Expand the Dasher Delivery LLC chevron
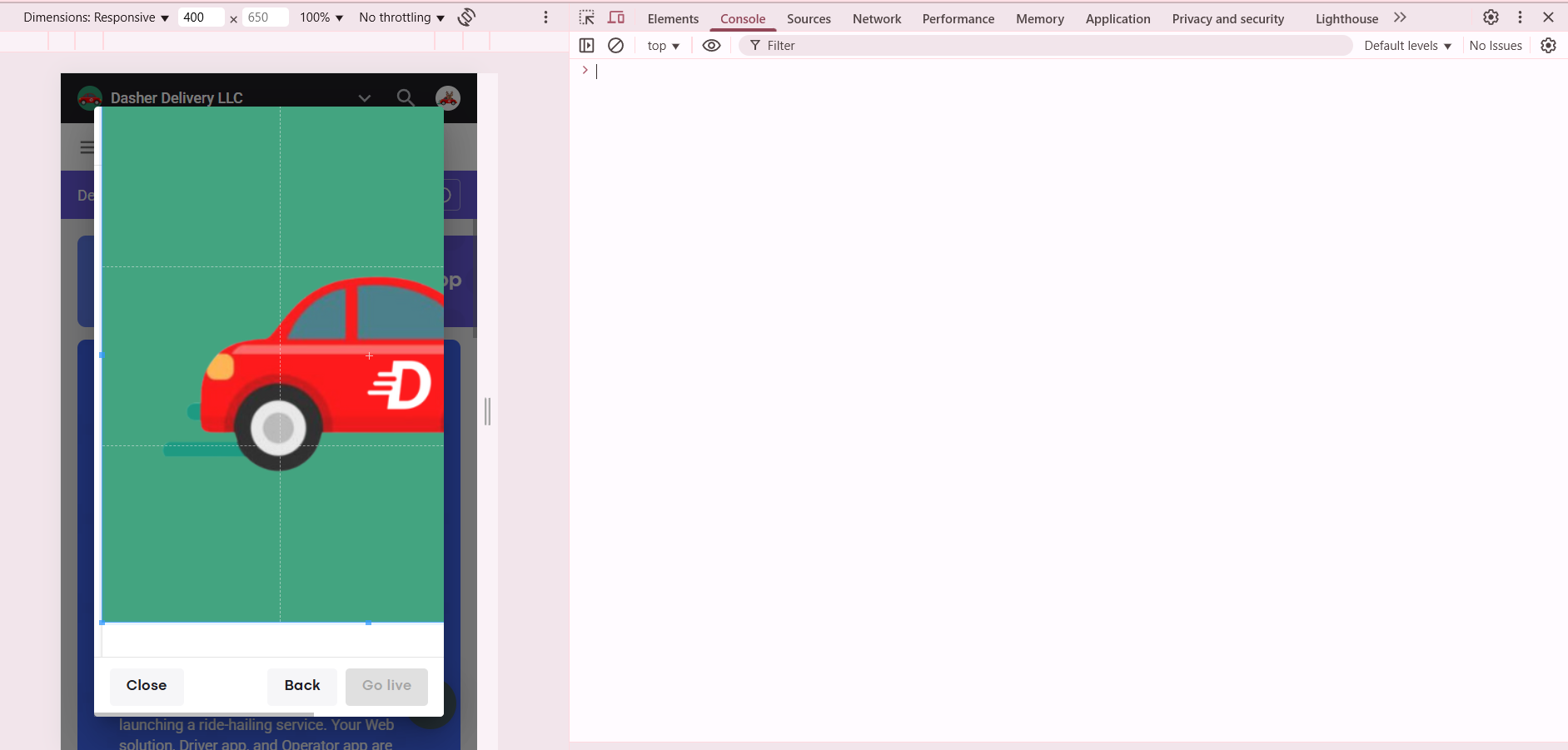Screen dimensions: 1568x750 pyautogui.click(x=365, y=98)
